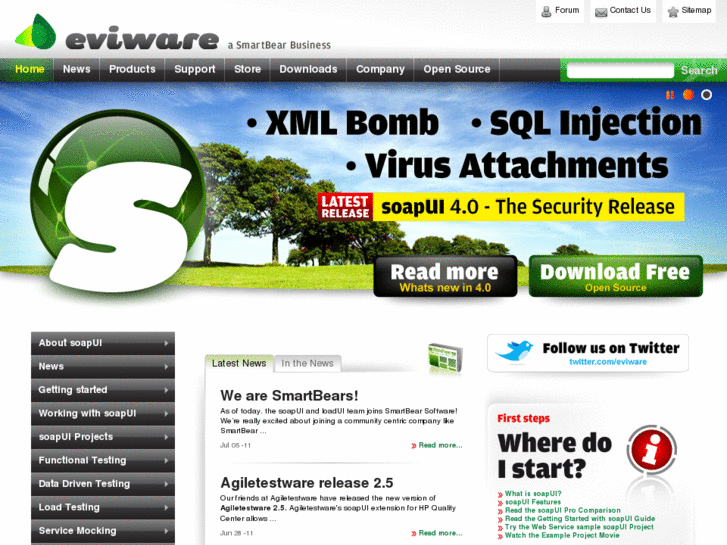727x545 pixels.
Task: Open Agiletestware release 2.5 headline
Action: pos(306,483)
